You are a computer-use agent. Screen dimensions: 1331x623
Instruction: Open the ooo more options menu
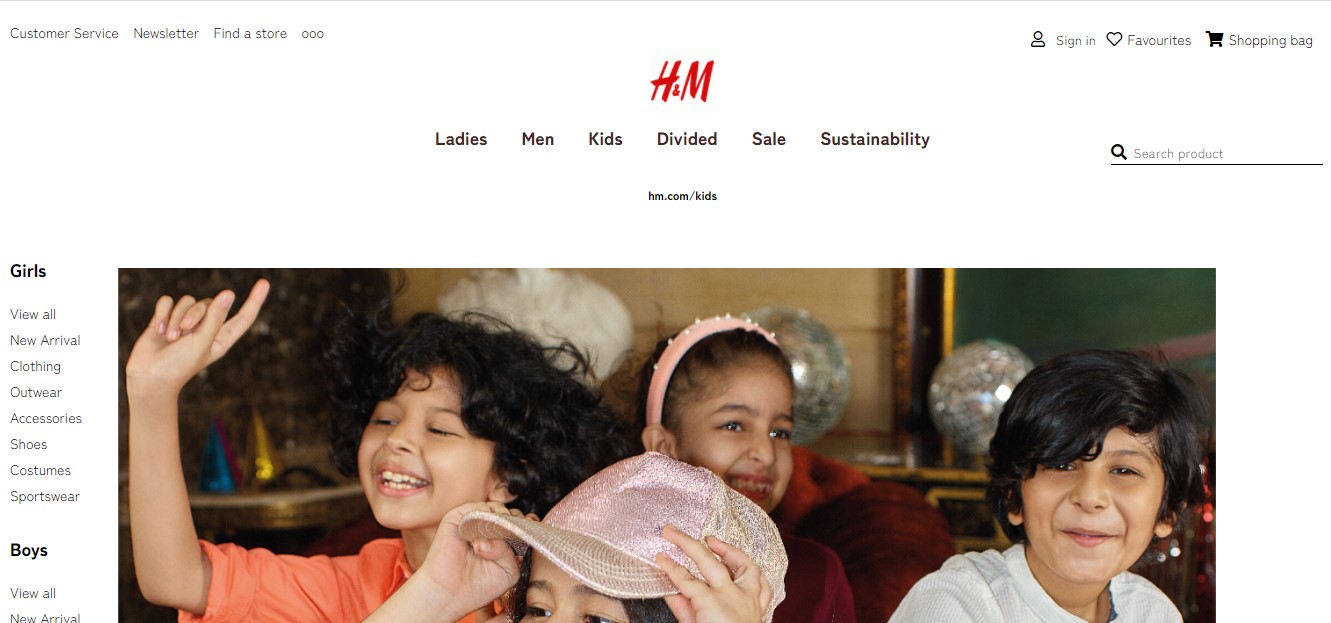(x=313, y=33)
